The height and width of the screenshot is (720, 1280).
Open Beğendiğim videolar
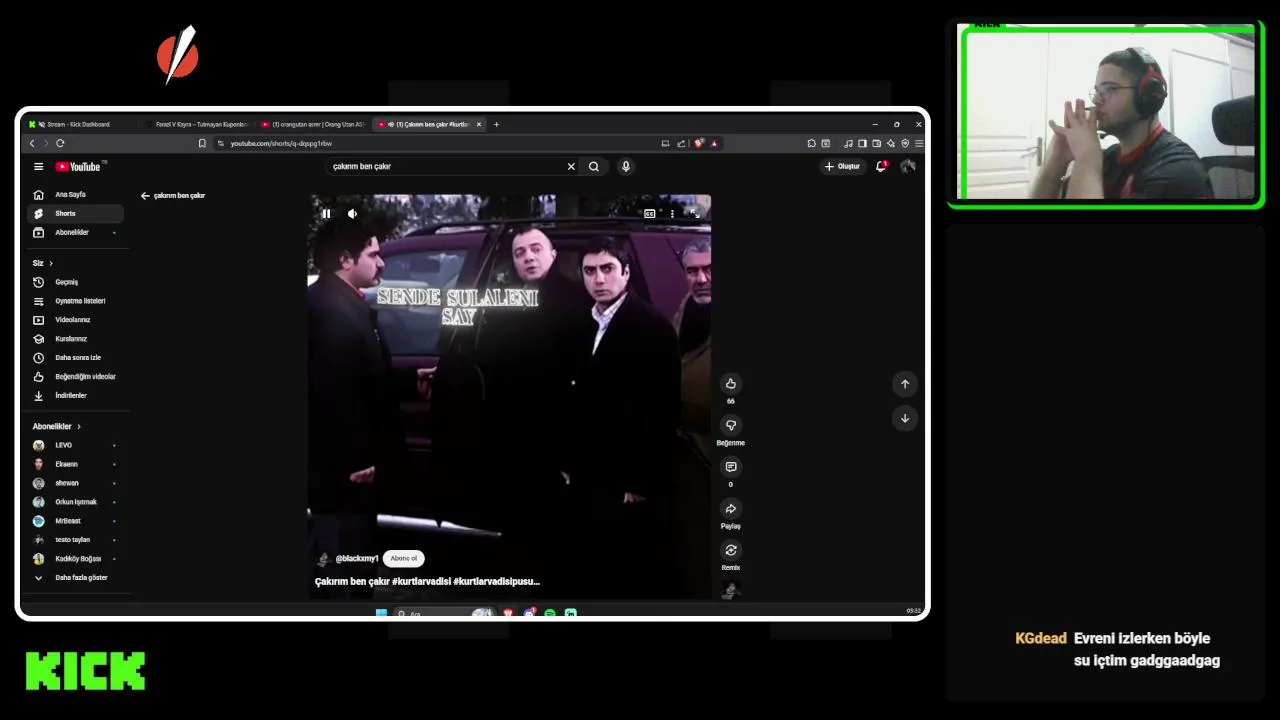pos(76,377)
